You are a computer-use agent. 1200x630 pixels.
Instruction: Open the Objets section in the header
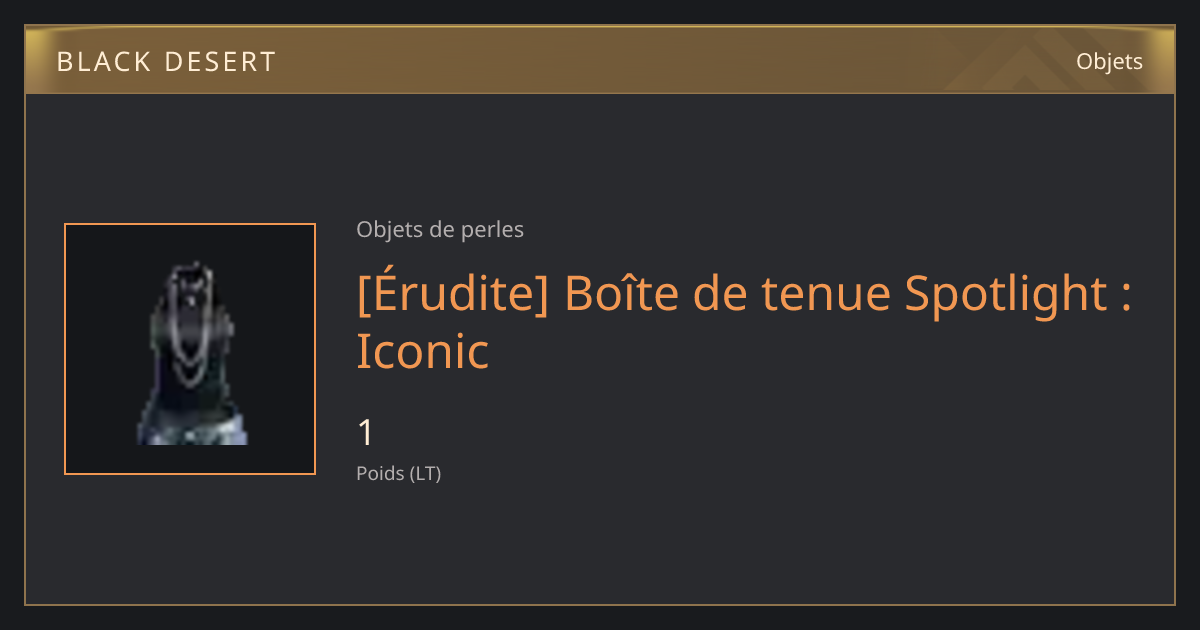coord(1109,61)
